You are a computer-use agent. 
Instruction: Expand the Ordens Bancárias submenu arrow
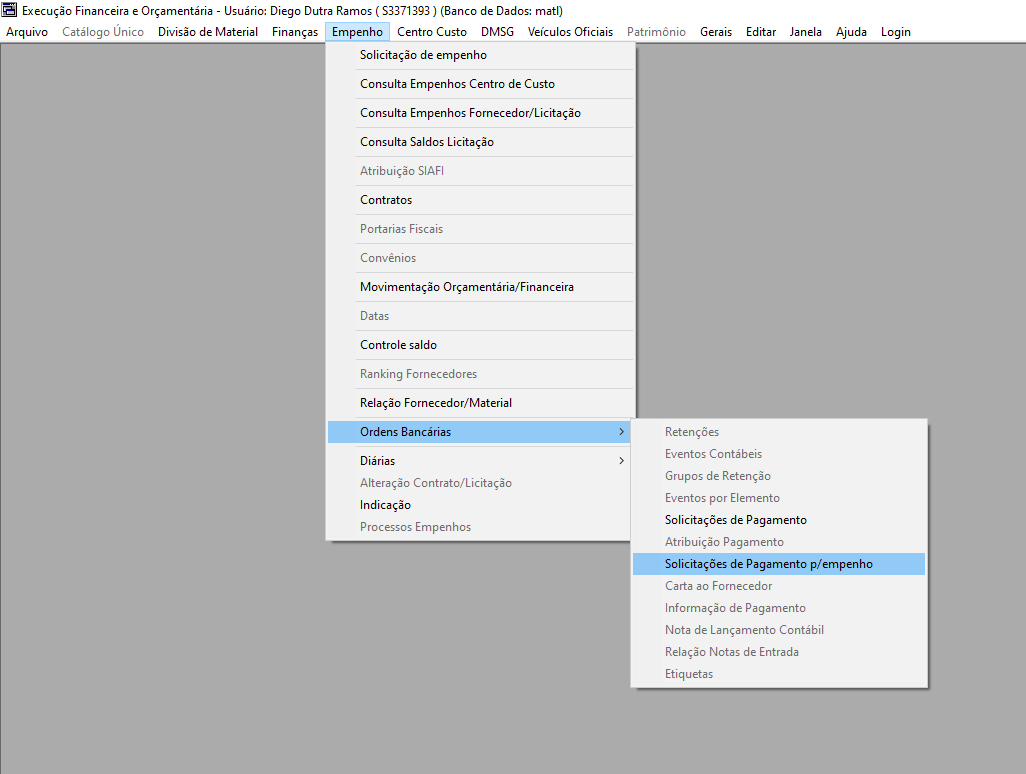pyautogui.click(x=621, y=432)
